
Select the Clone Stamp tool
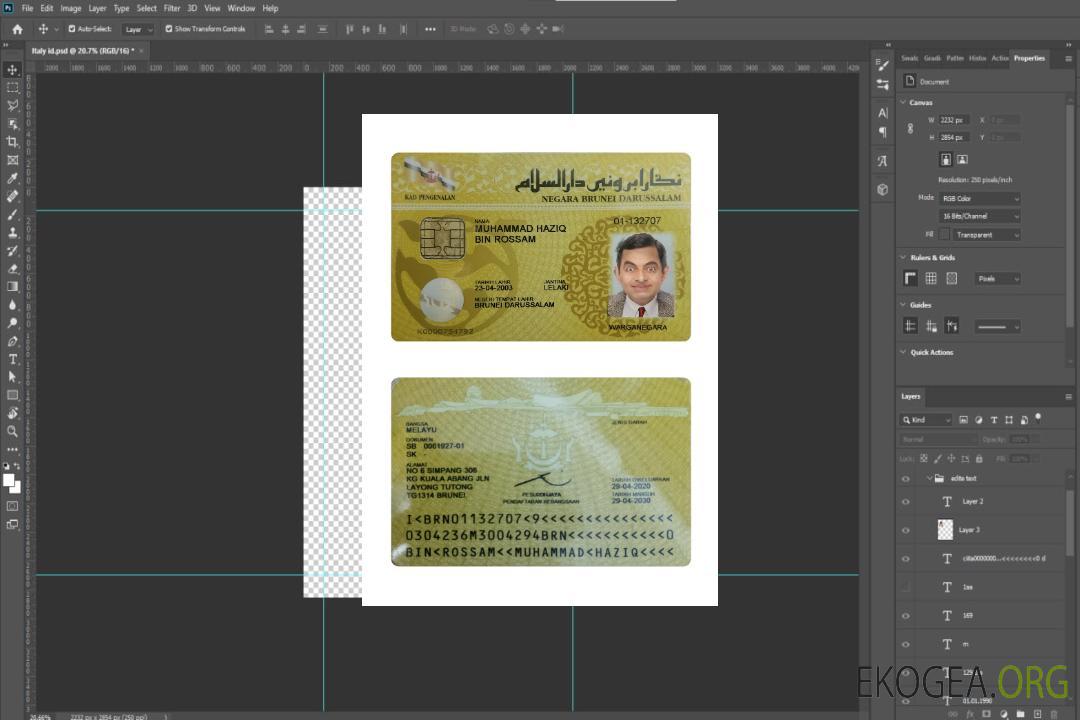(x=12, y=232)
